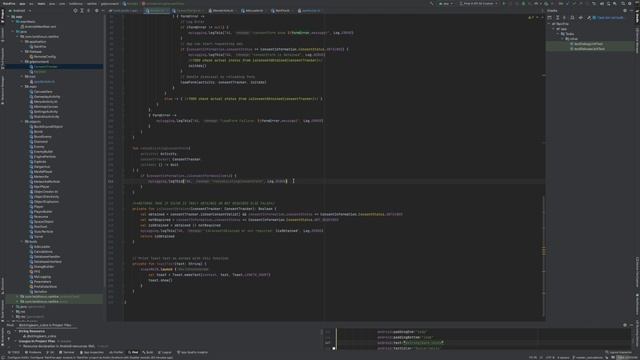Open the target device selector dropdown
Viewport: 640px width, 360px height.
click(x=478, y=4)
